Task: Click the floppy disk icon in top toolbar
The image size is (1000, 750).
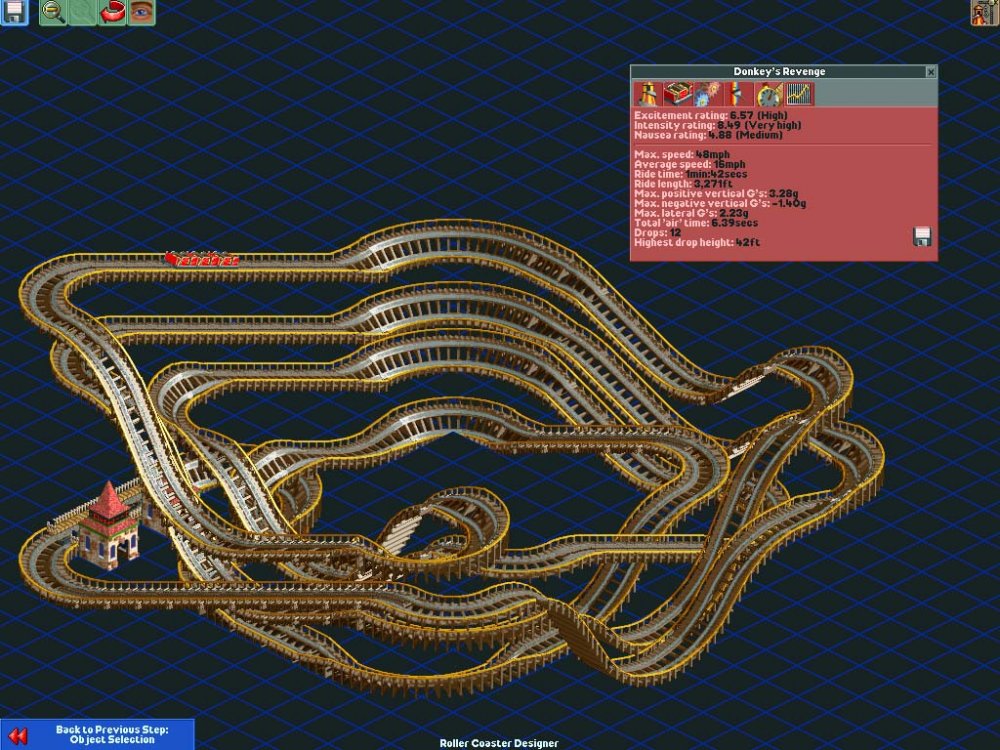Action: [14, 12]
